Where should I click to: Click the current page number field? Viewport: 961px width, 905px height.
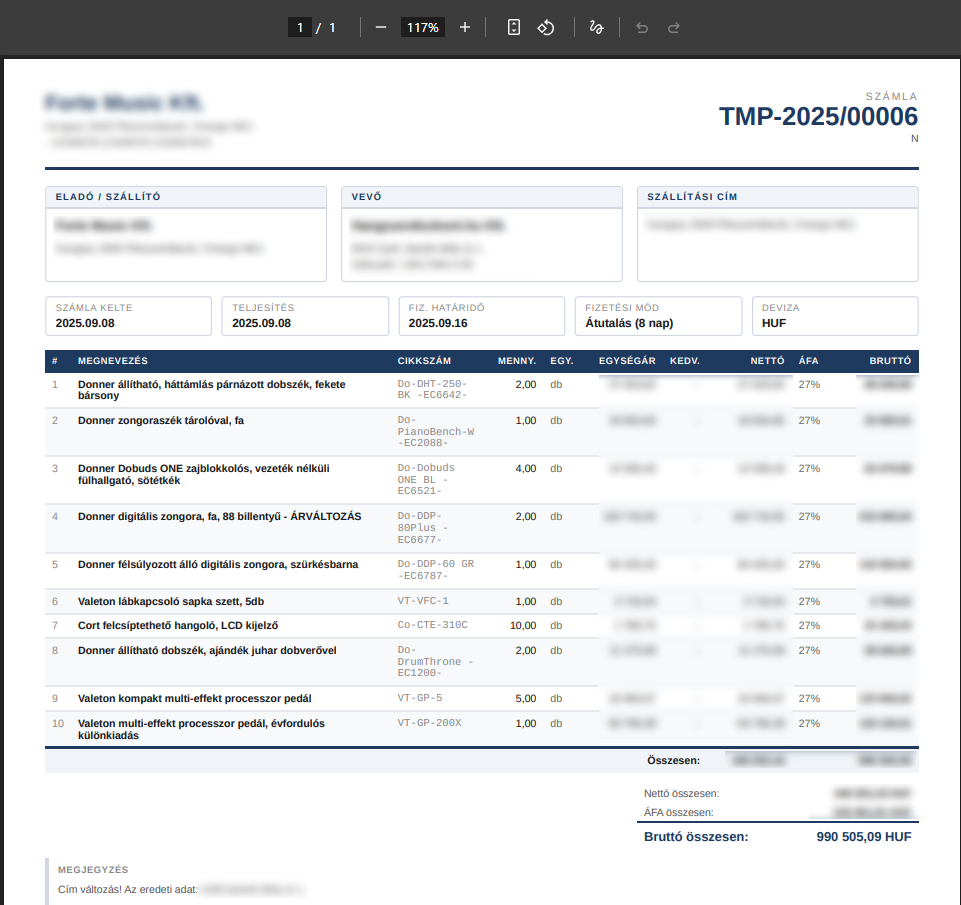pyautogui.click(x=300, y=28)
